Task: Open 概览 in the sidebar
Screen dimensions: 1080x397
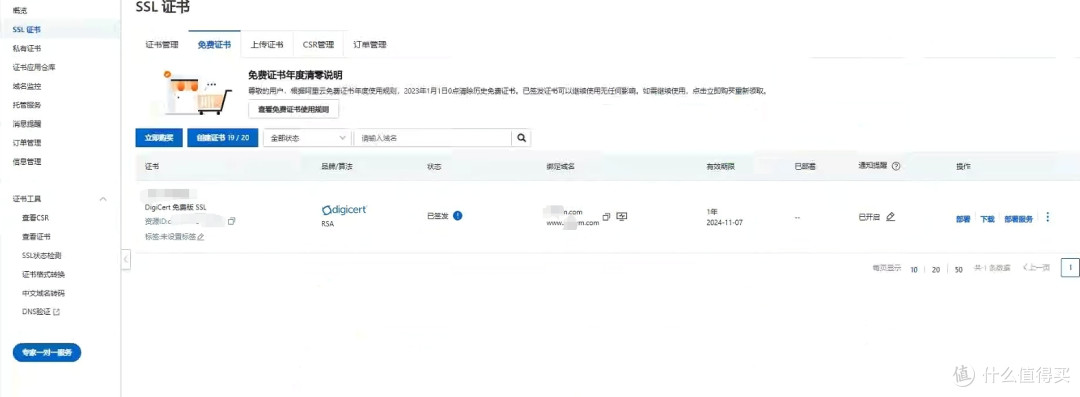Action: coord(21,10)
